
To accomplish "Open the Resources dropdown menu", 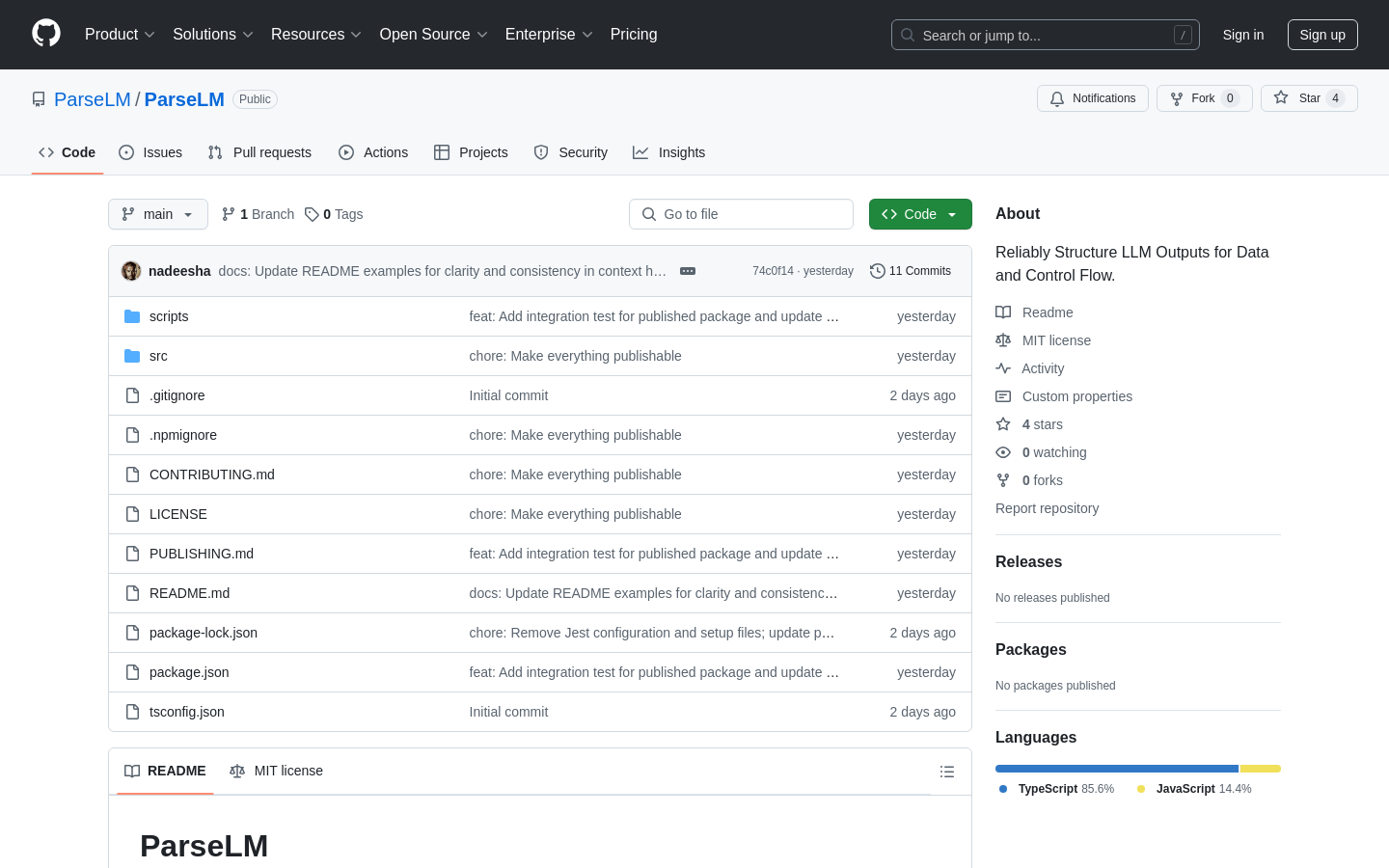I will coord(316,34).
